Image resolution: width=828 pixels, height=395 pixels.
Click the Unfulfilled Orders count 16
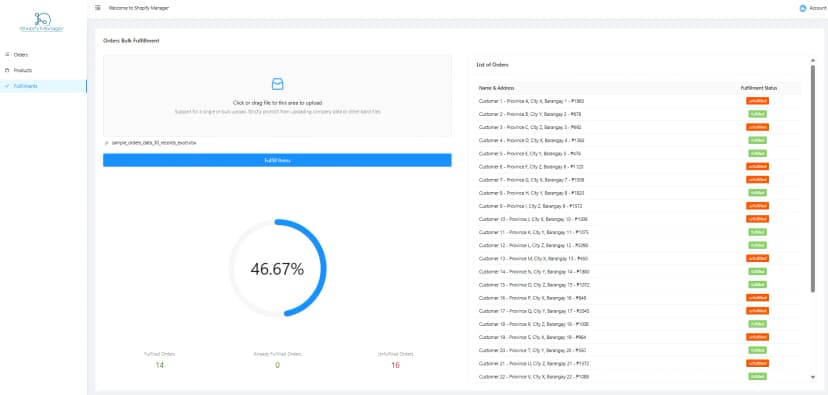[x=396, y=365]
